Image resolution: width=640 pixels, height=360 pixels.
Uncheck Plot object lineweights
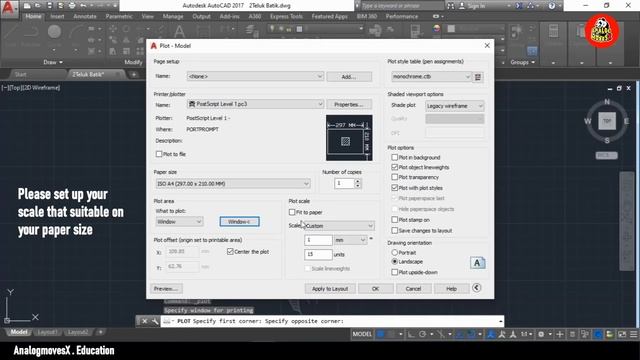[394, 167]
